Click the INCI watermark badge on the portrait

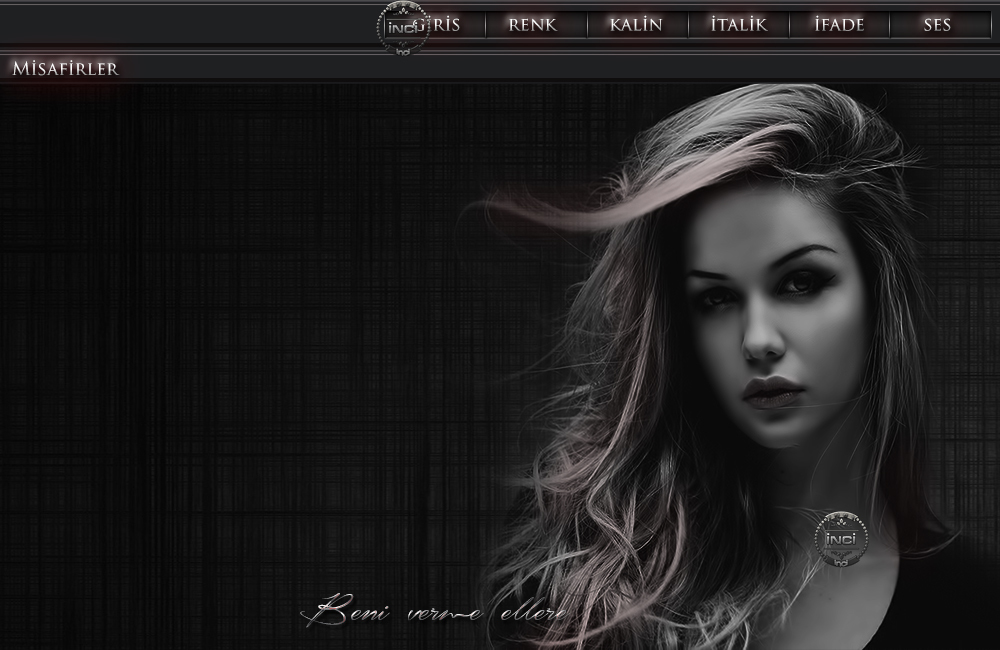841,539
